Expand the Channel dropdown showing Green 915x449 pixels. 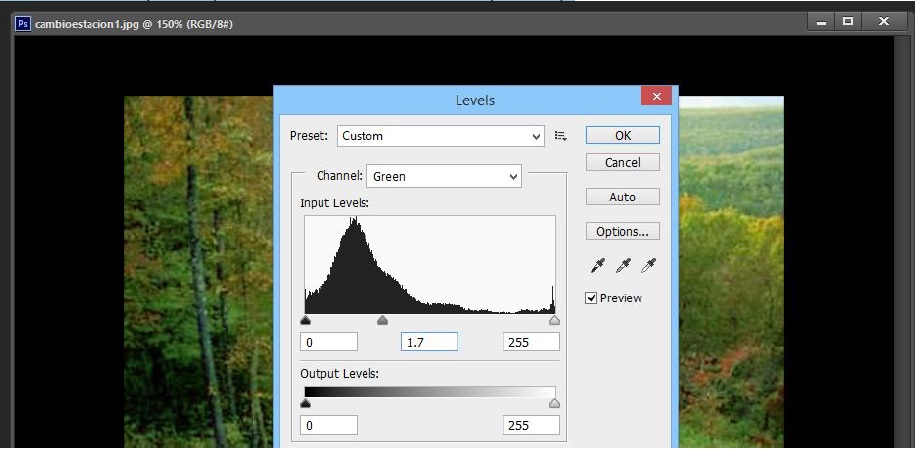point(444,177)
